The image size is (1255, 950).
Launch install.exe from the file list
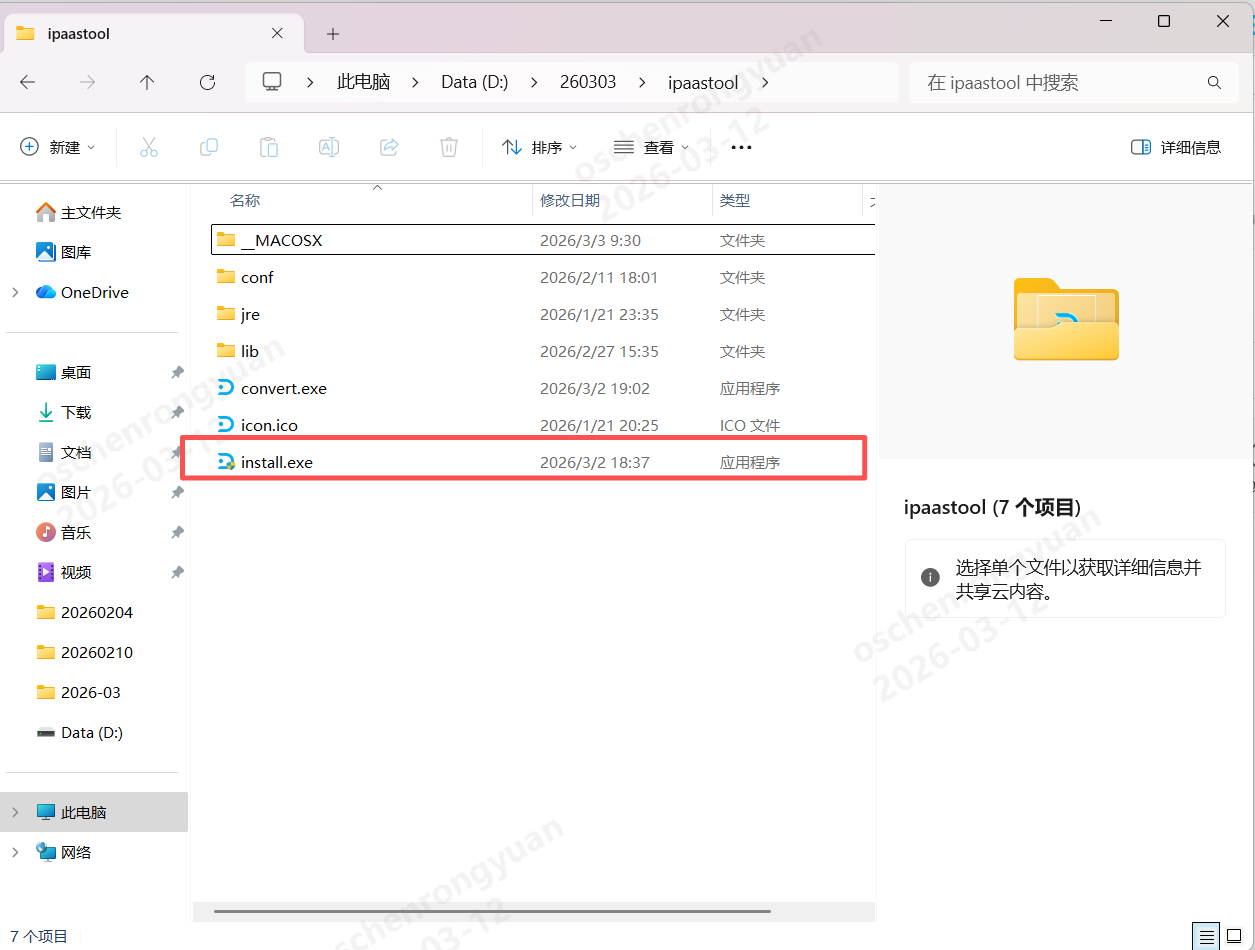click(277, 461)
